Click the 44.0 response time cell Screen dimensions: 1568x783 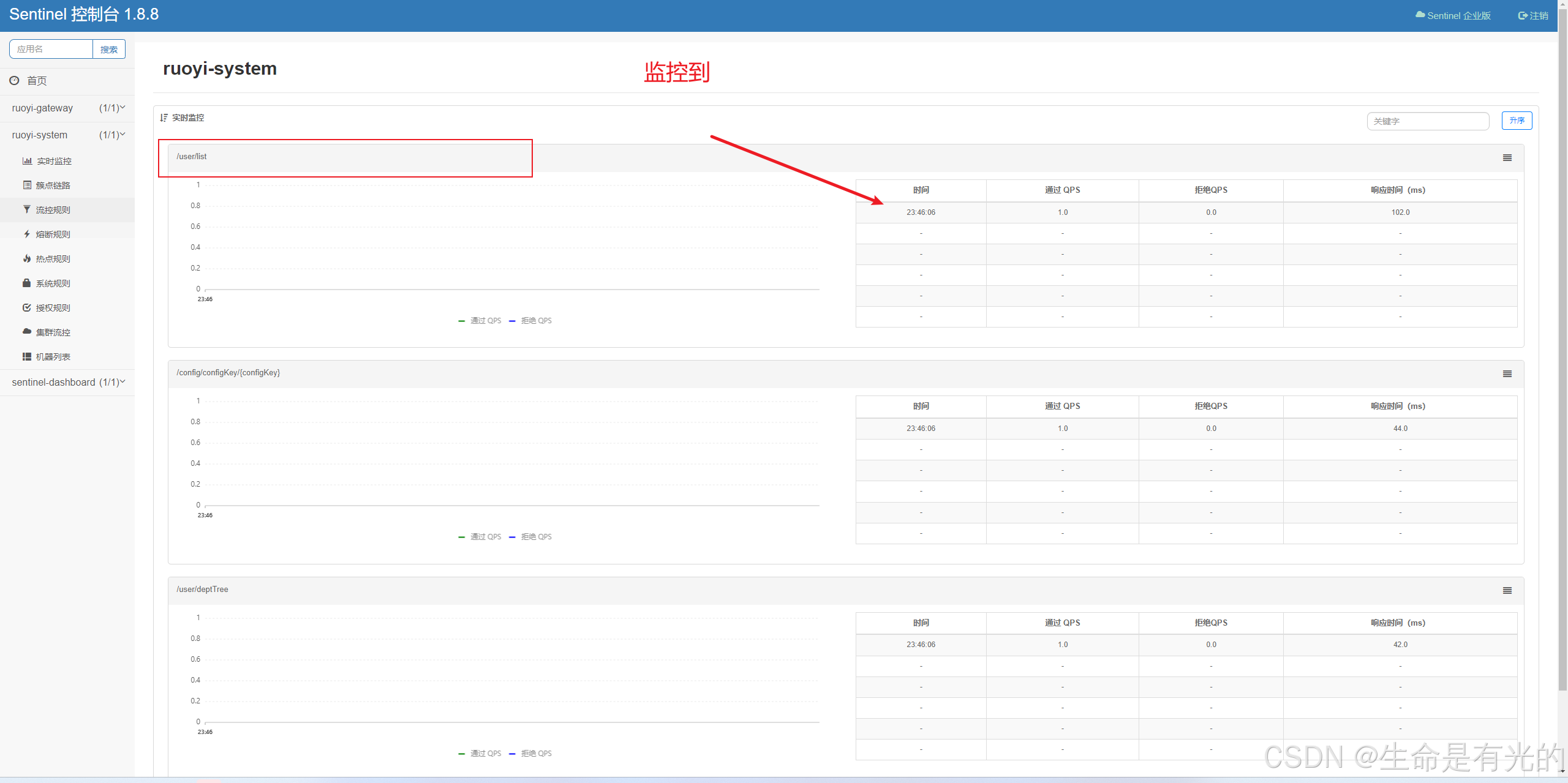pos(1400,429)
